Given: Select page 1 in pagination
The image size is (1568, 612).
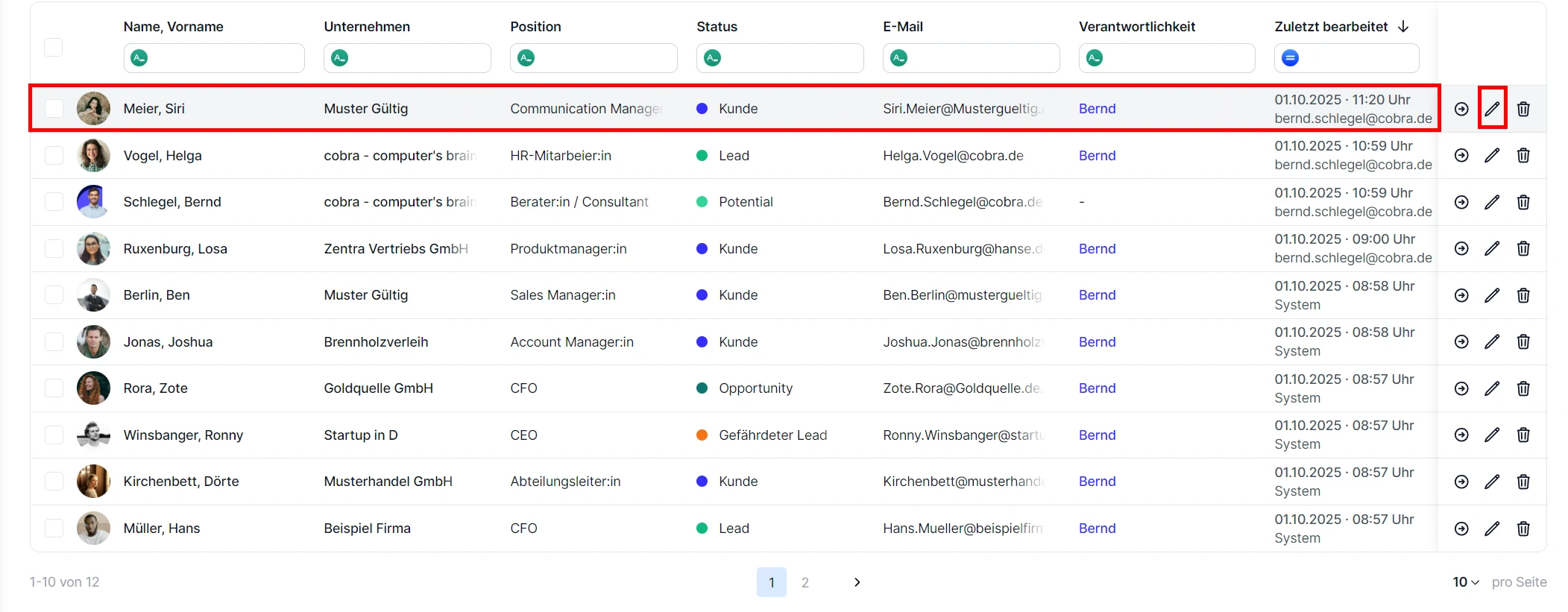Looking at the screenshot, I should 771,582.
